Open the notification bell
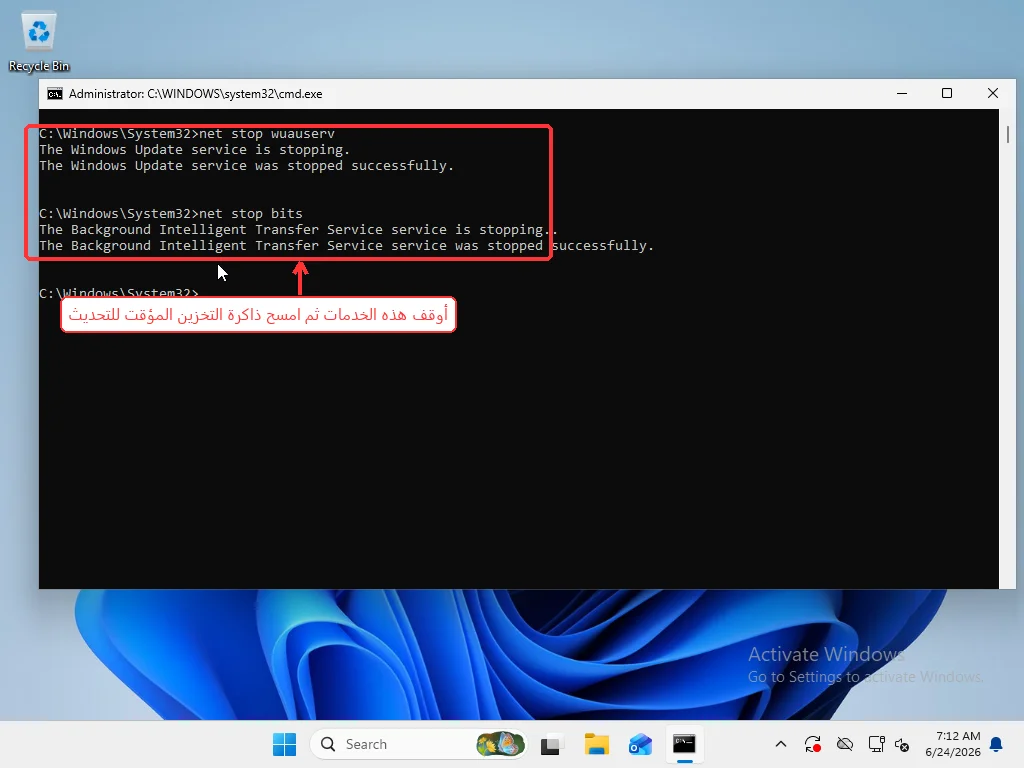This screenshot has height=768, width=1024. point(997,744)
